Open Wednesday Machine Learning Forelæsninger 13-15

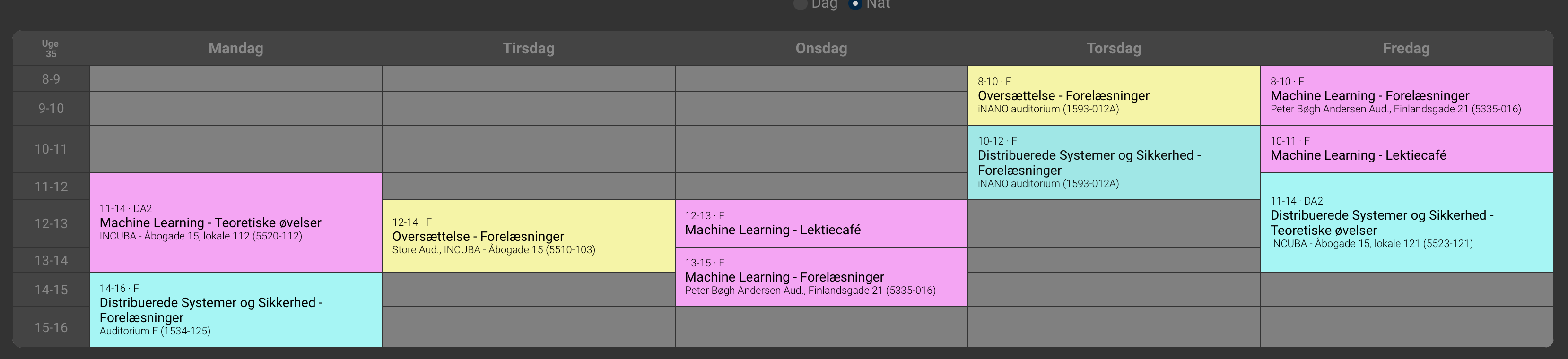coord(822,277)
